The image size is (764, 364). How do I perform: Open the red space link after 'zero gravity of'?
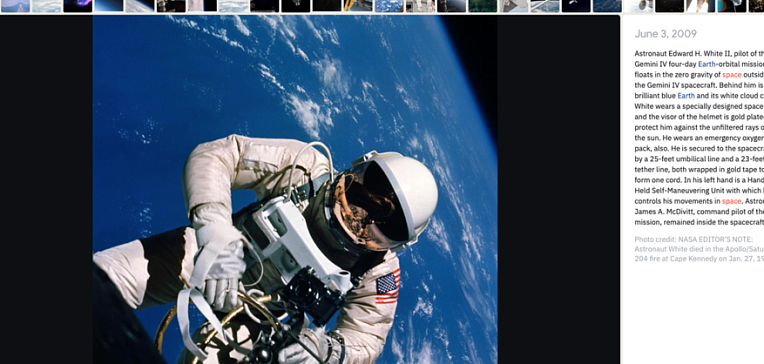(732, 75)
